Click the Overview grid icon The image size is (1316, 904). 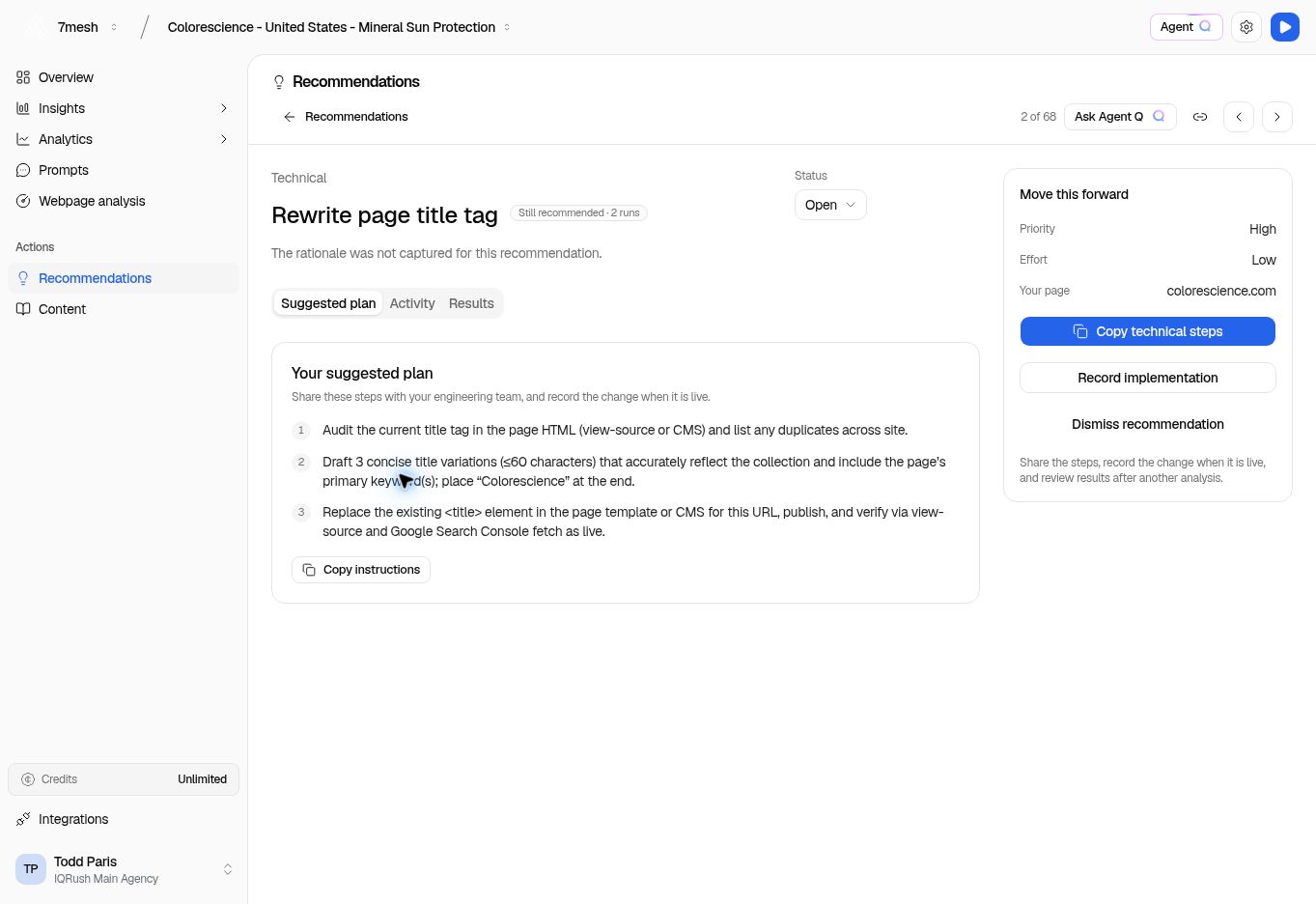(23, 77)
